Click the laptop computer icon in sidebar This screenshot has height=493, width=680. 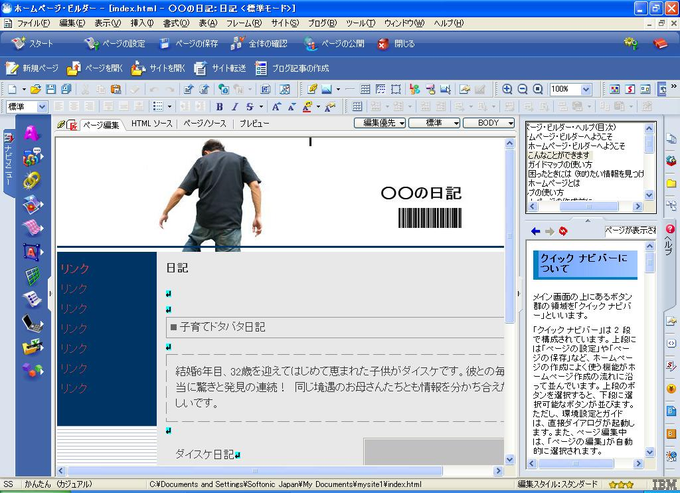[33, 323]
